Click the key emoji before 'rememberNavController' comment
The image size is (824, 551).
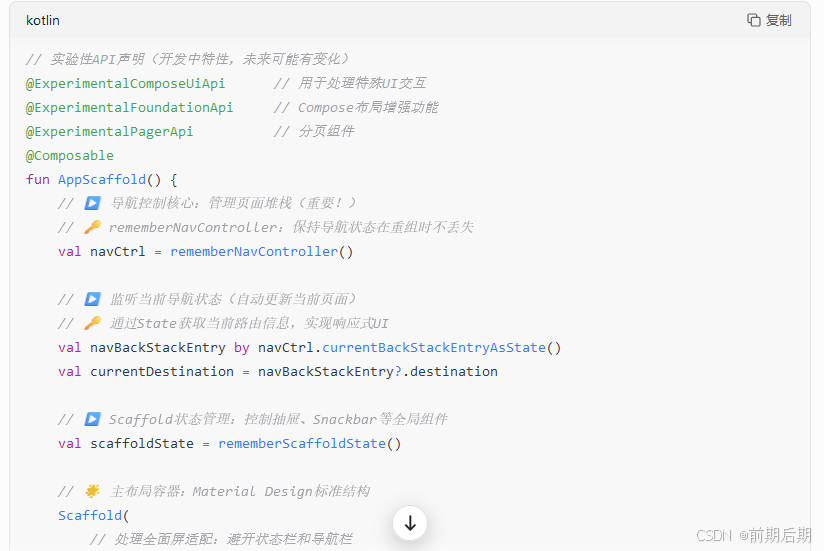[x=92, y=227]
